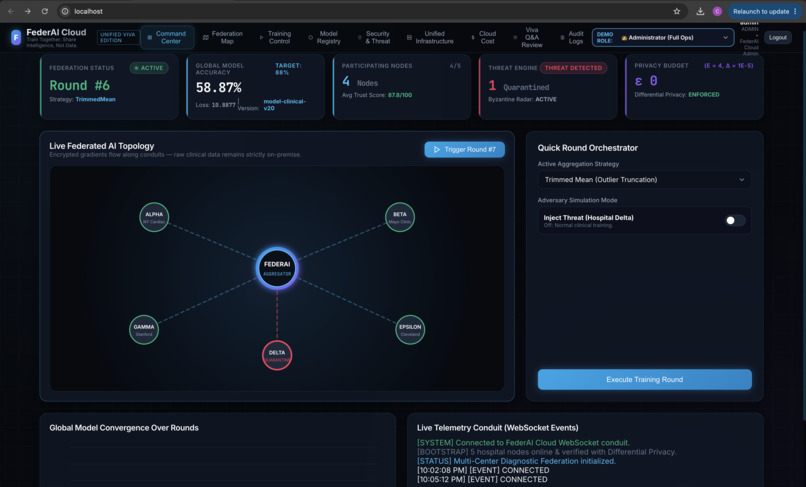
Task: Toggle Inject Threat for Hospital Delta
Action: tap(735, 221)
